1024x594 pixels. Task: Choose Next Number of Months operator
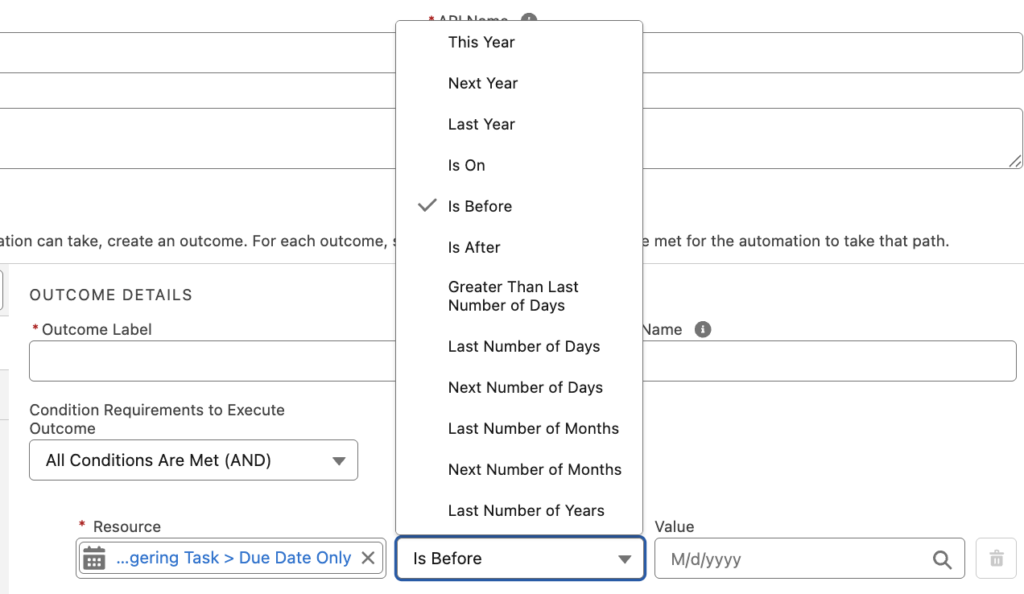click(x=535, y=469)
